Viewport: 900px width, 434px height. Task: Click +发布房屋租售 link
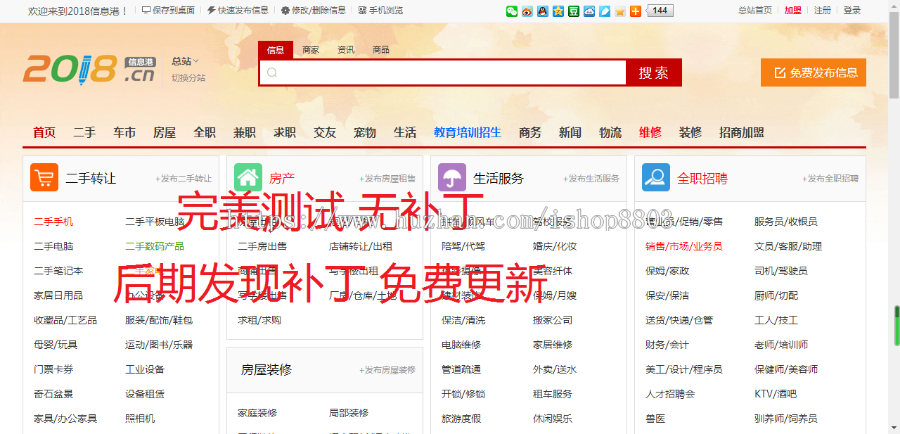pyautogui.click(x=387, y=179)
